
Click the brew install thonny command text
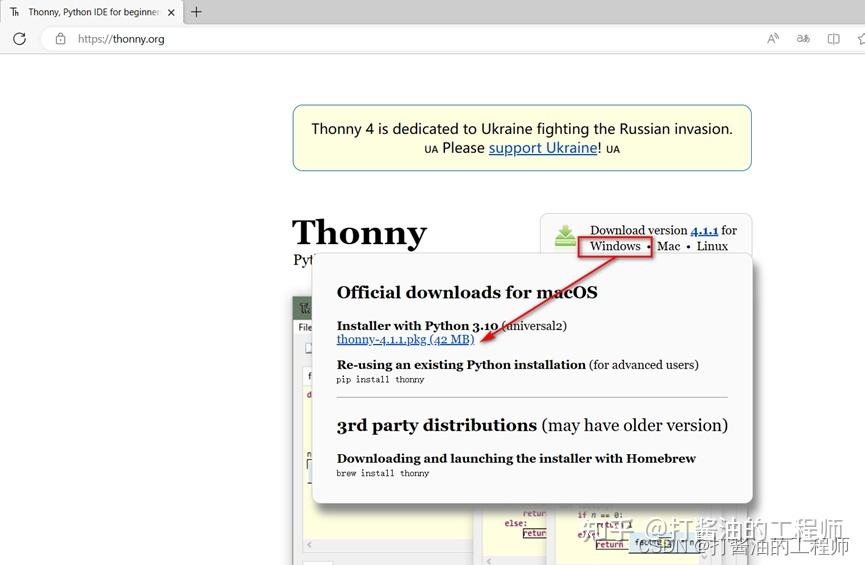point(382,473)
